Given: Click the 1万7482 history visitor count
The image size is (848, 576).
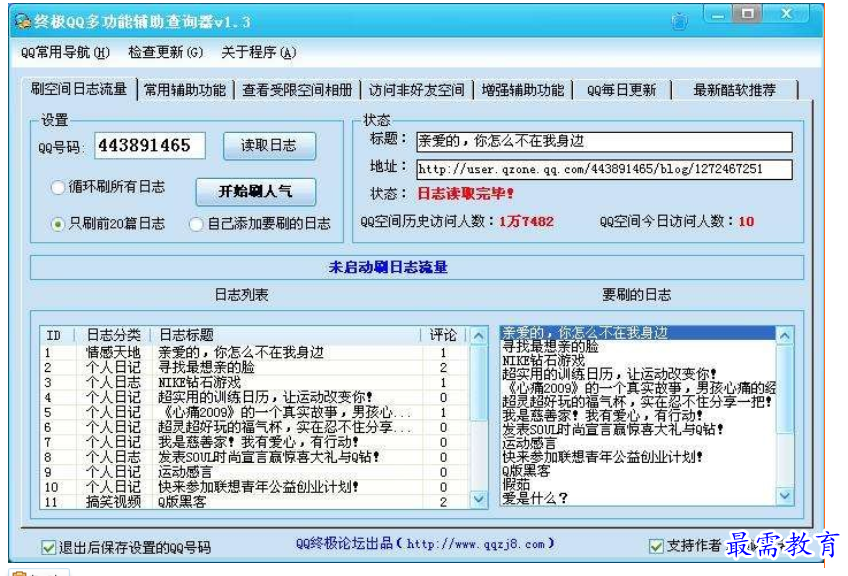Looking at the screenshot, I should tap(526, 221).
